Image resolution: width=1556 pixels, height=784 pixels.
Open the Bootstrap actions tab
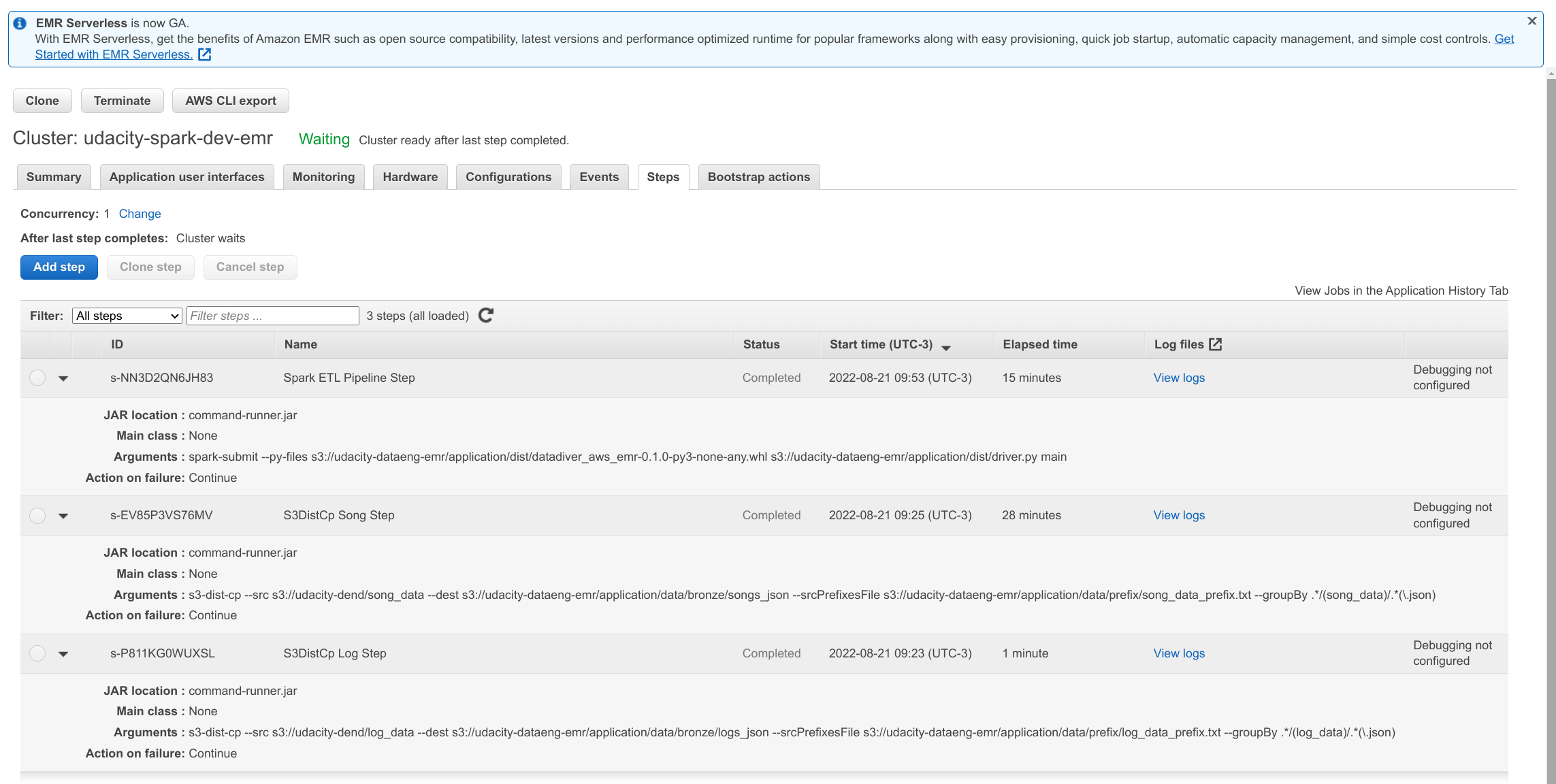click(758, 177)
